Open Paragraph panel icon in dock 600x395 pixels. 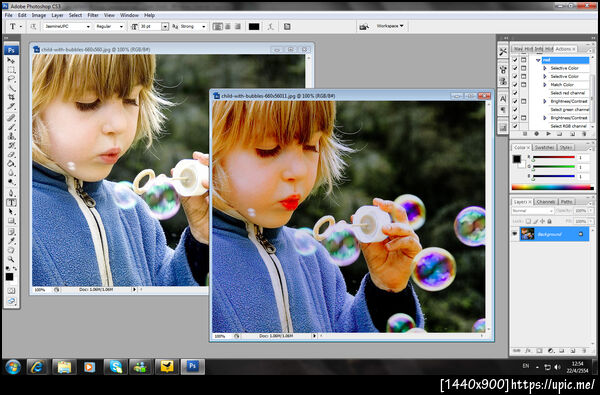[x=503, y=110]
